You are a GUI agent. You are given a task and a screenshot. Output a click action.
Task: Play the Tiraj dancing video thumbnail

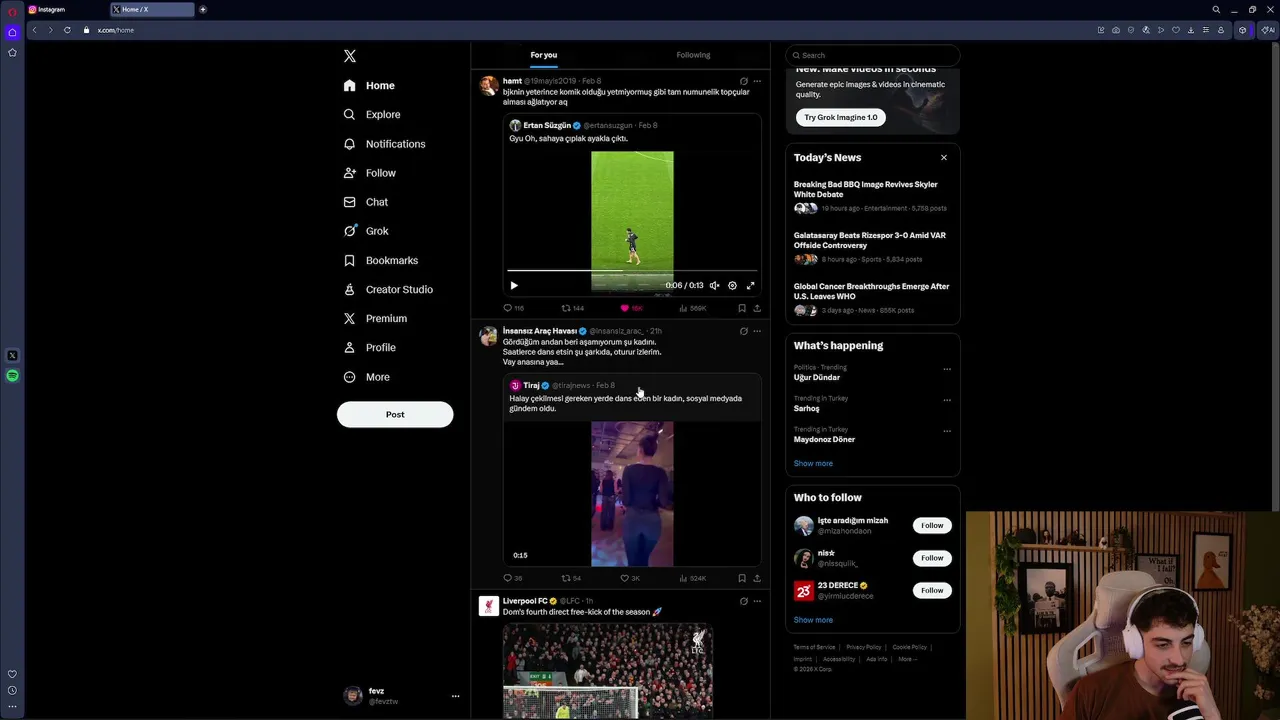[632, 494]
